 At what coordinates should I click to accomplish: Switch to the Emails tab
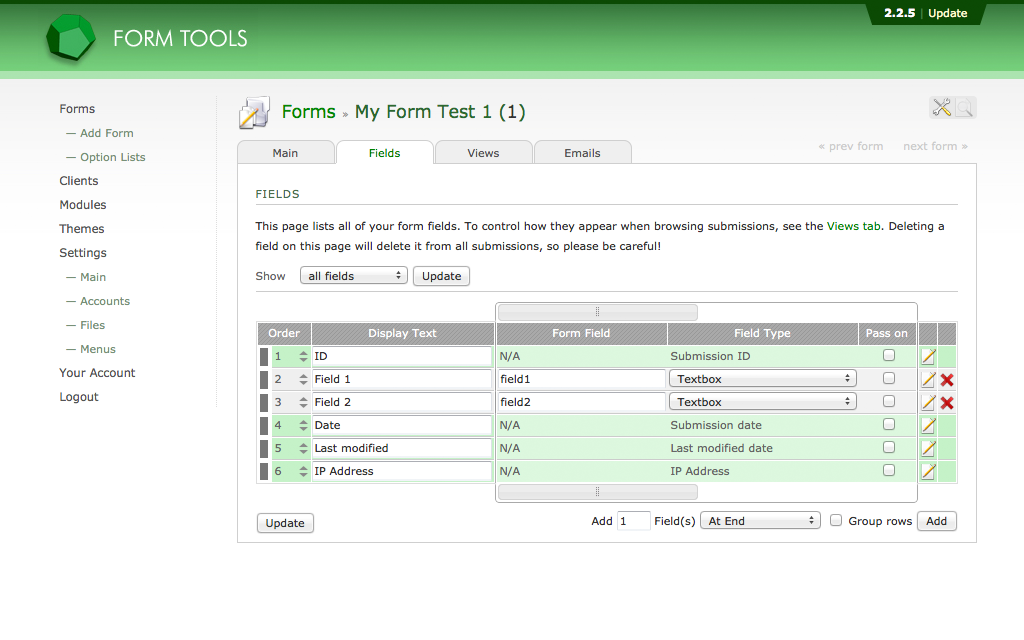tap(582, 153)
